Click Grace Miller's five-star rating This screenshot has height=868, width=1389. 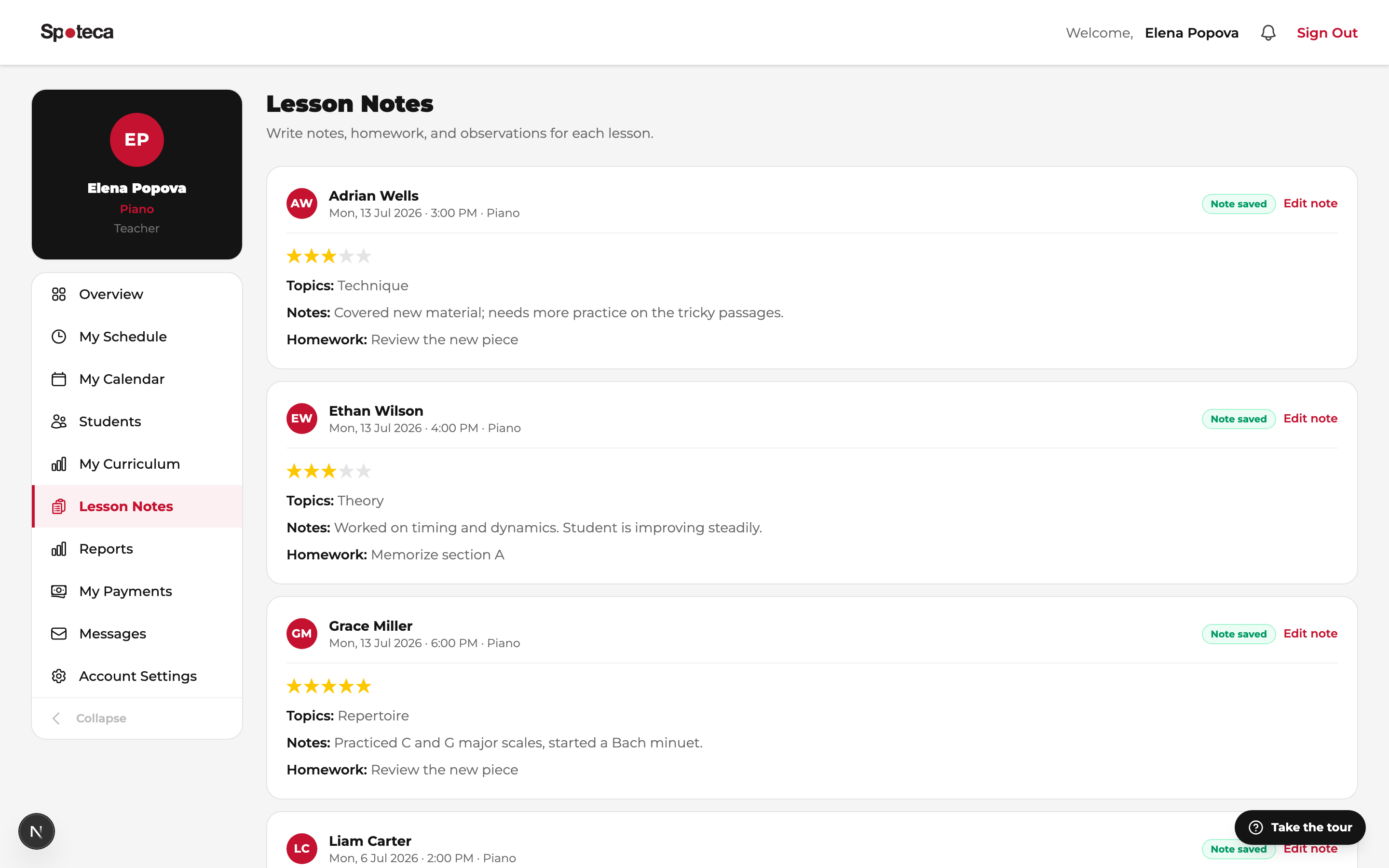pos(329,686)
